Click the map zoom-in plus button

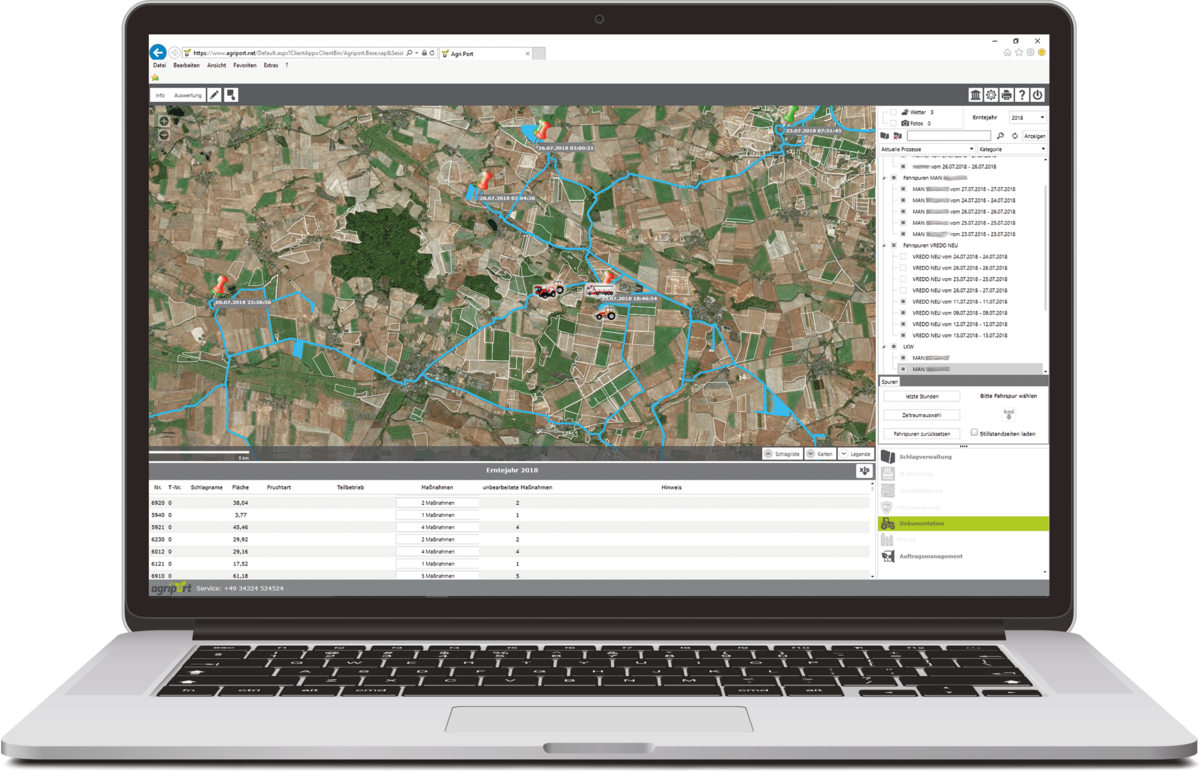(x=164, y=121)
